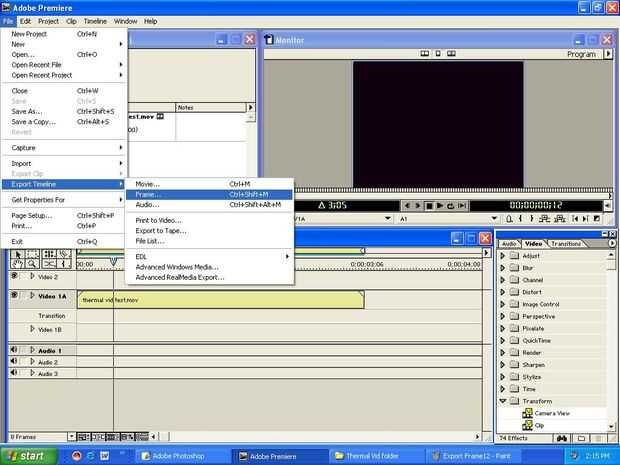Toggle the lock box for Audio 1 track

point(24,350)
